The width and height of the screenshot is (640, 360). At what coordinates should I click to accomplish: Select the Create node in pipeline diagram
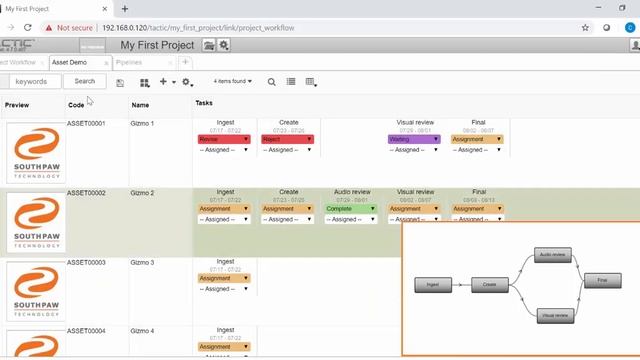click(489, 284)
